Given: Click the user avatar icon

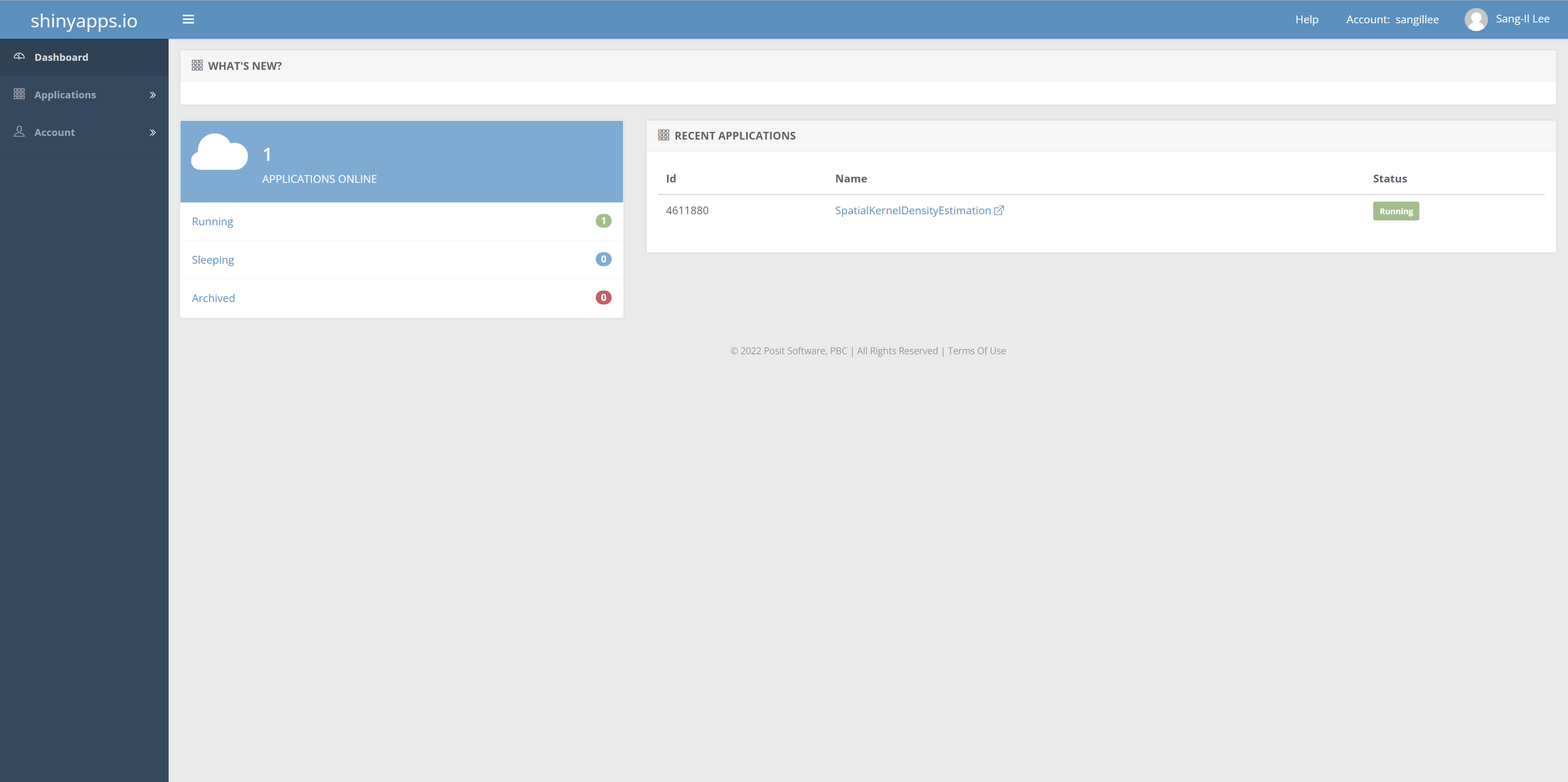Looking at the screenshot, I should point(1475,20).
